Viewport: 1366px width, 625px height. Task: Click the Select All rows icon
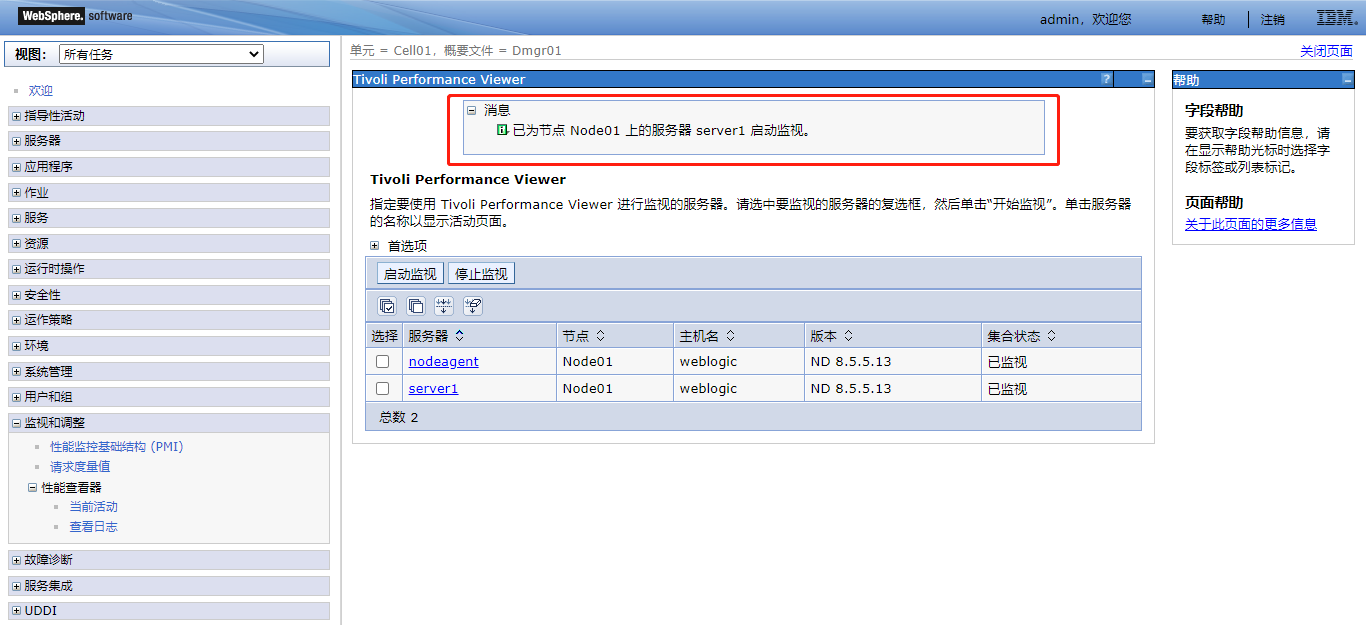click(387, 306)
